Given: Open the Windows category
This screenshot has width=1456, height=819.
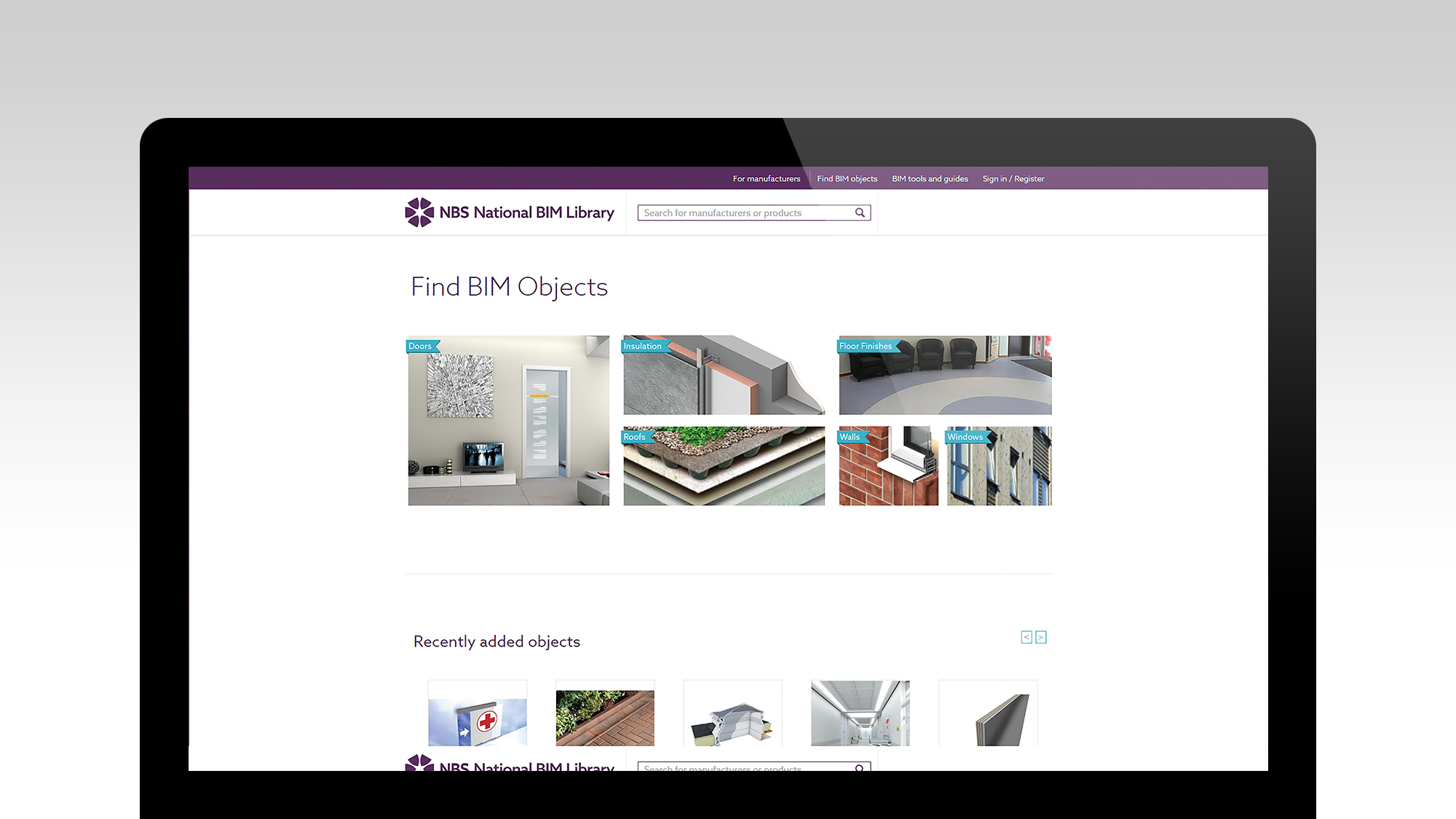Looking at the screenshot, I should click(965, 436).
